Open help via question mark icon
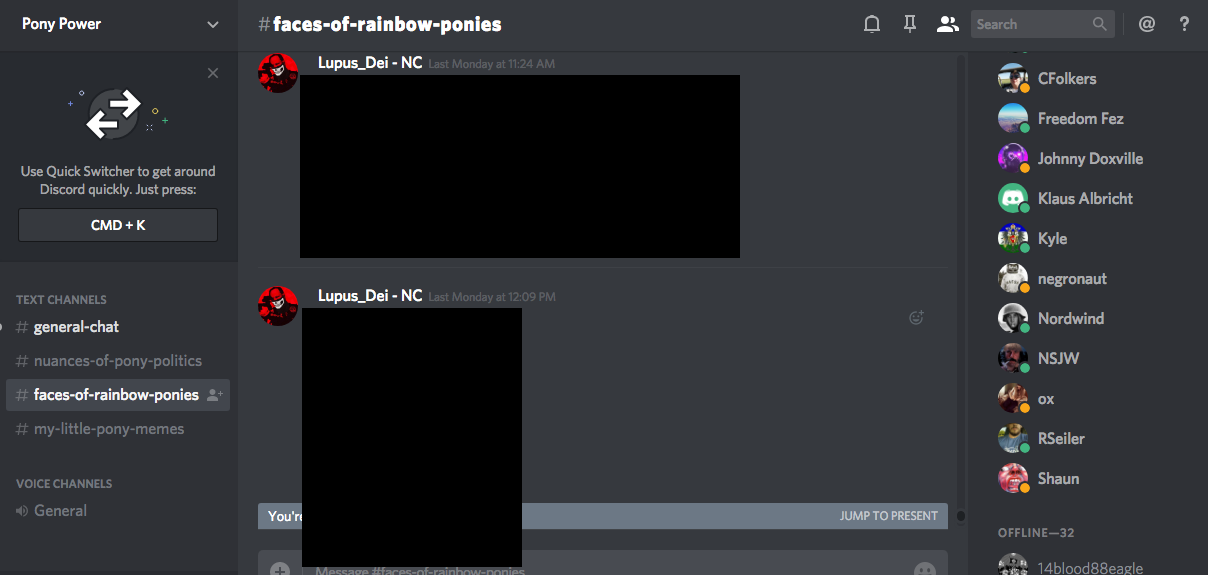 [x=1184, y=24]
